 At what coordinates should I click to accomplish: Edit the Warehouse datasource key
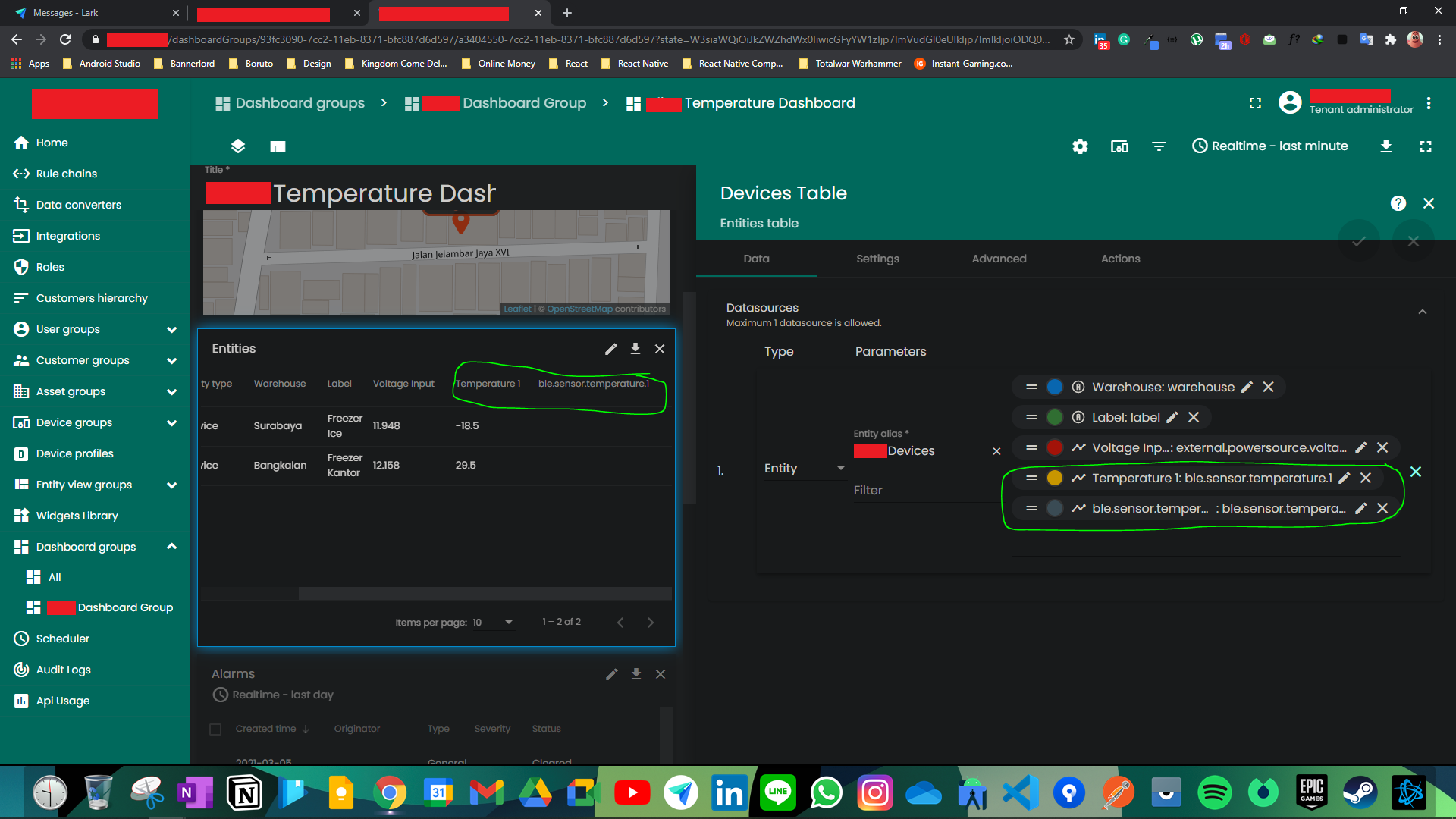click(x=1247, y=387)
